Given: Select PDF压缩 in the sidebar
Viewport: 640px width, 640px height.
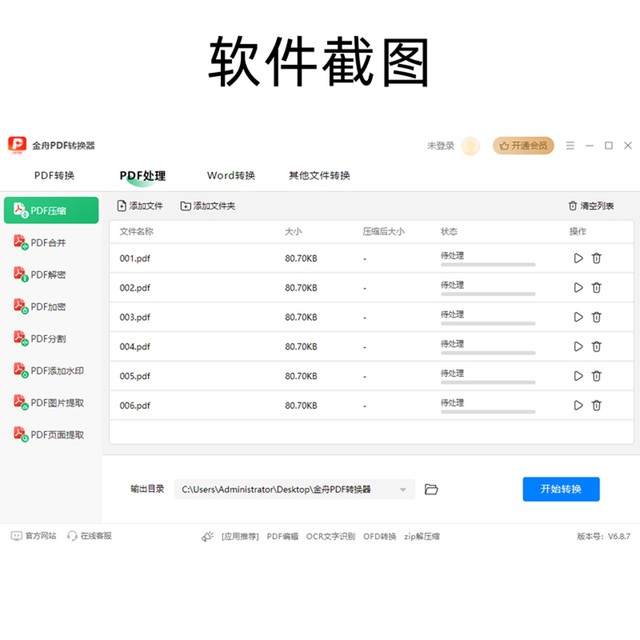Looking at the screenshot, I should [x=51, y=210].
